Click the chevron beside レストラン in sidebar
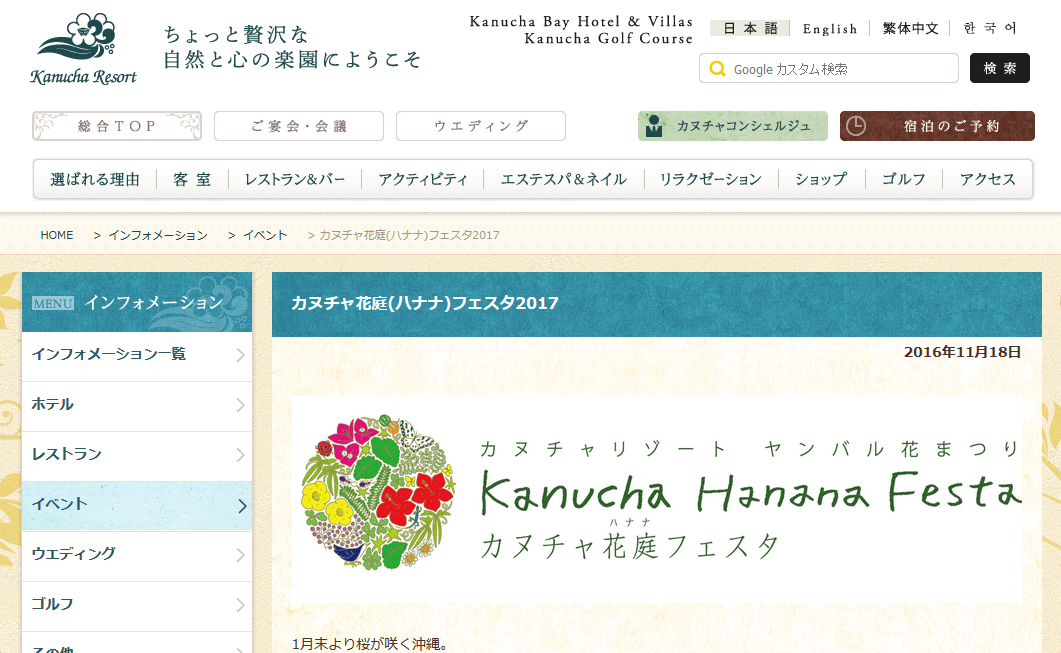Viewport: 1061px width, 653px height. point(240,455)
